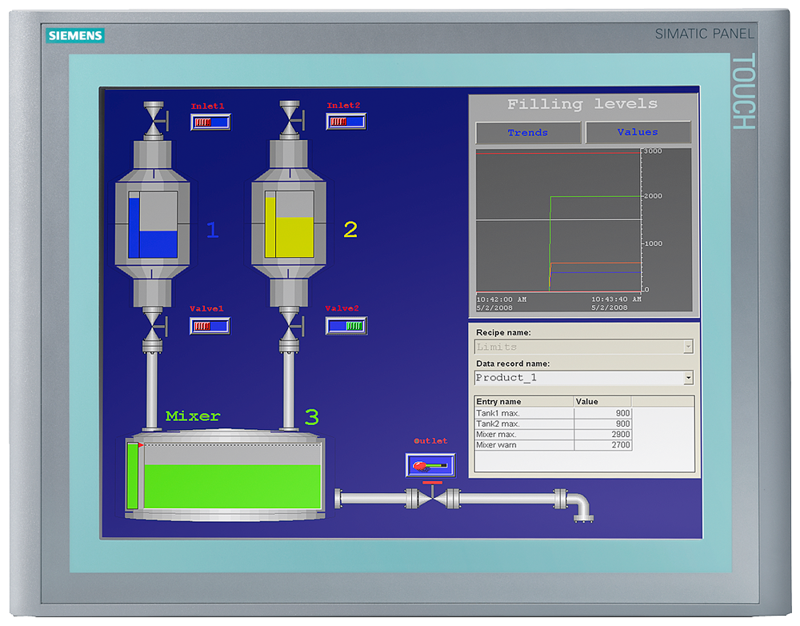Click the green Mixer label
800x626 pixels.
point(193,416)
